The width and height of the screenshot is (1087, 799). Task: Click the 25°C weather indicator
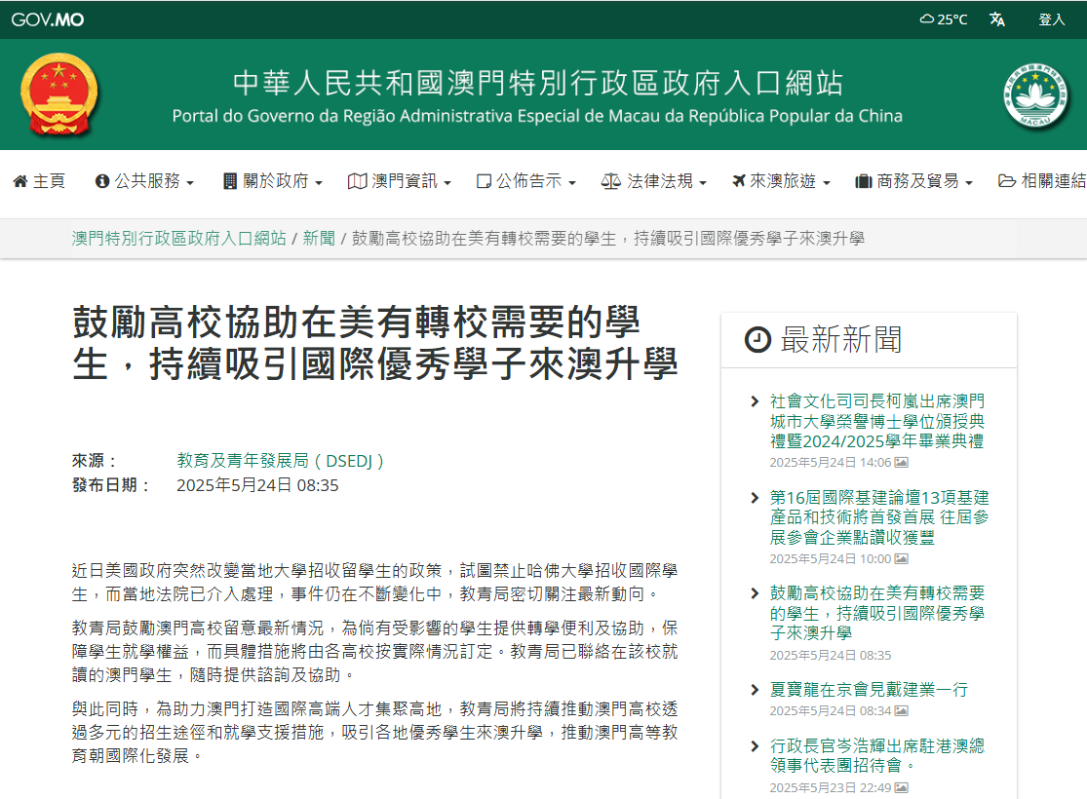click(943, 19)
